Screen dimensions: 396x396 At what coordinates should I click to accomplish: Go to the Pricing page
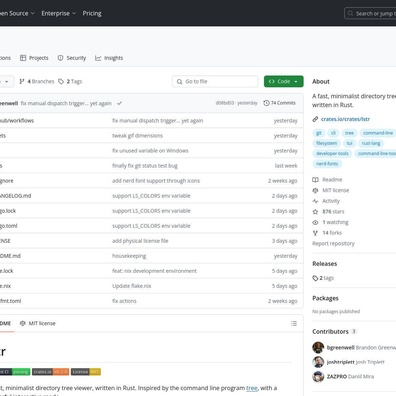(x=92, y=13)
